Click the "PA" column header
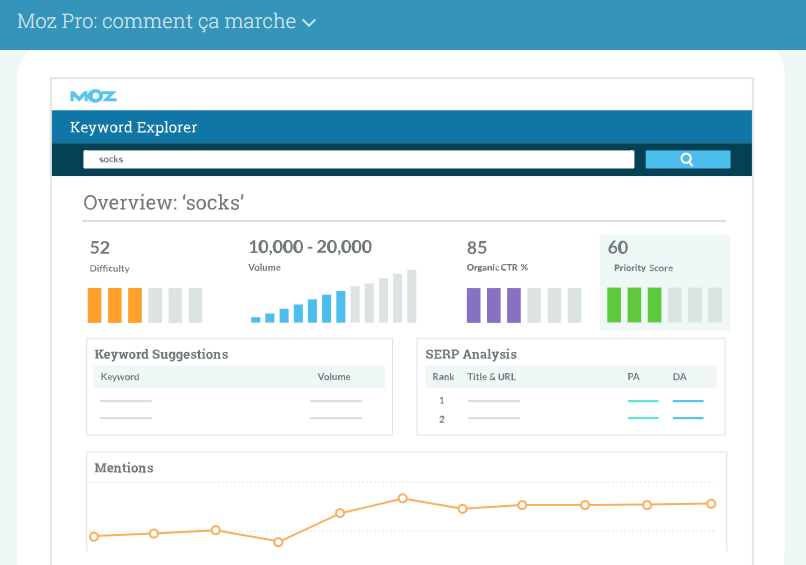Image resolution: width=806 pixels, height=565 pixels. (633, 377)
